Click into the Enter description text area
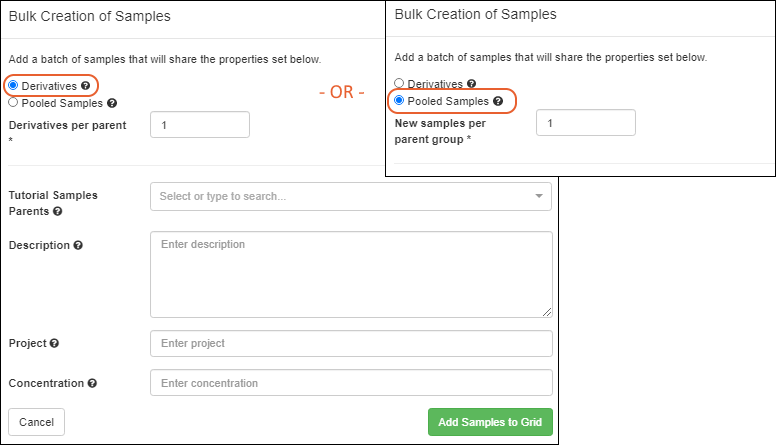The width and height of the screenshot is (776, 445). [350, 274]
